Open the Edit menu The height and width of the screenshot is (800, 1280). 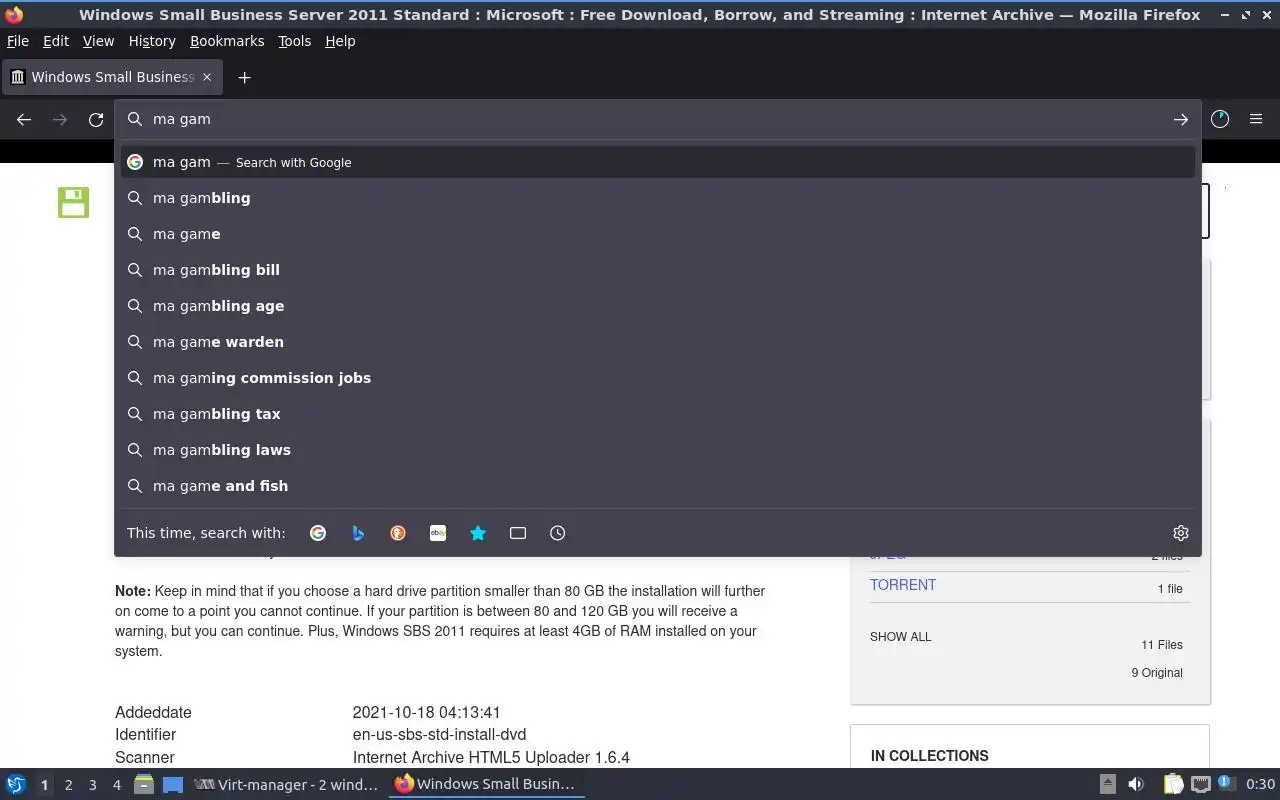56,41
